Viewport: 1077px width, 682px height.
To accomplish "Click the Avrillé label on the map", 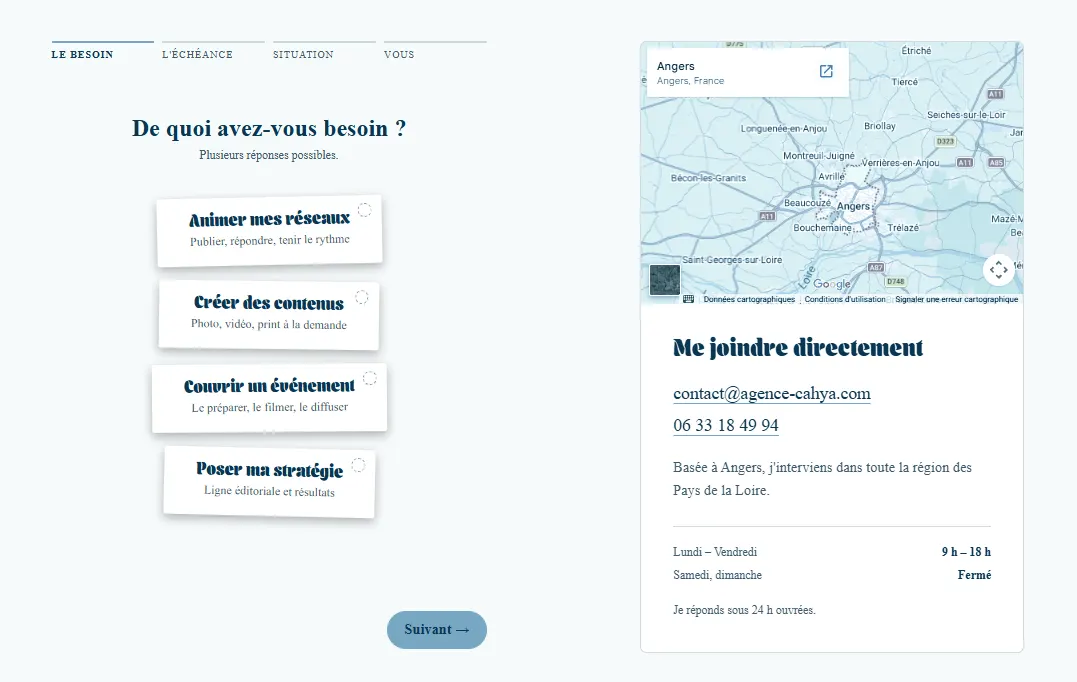I will (832, 177).
